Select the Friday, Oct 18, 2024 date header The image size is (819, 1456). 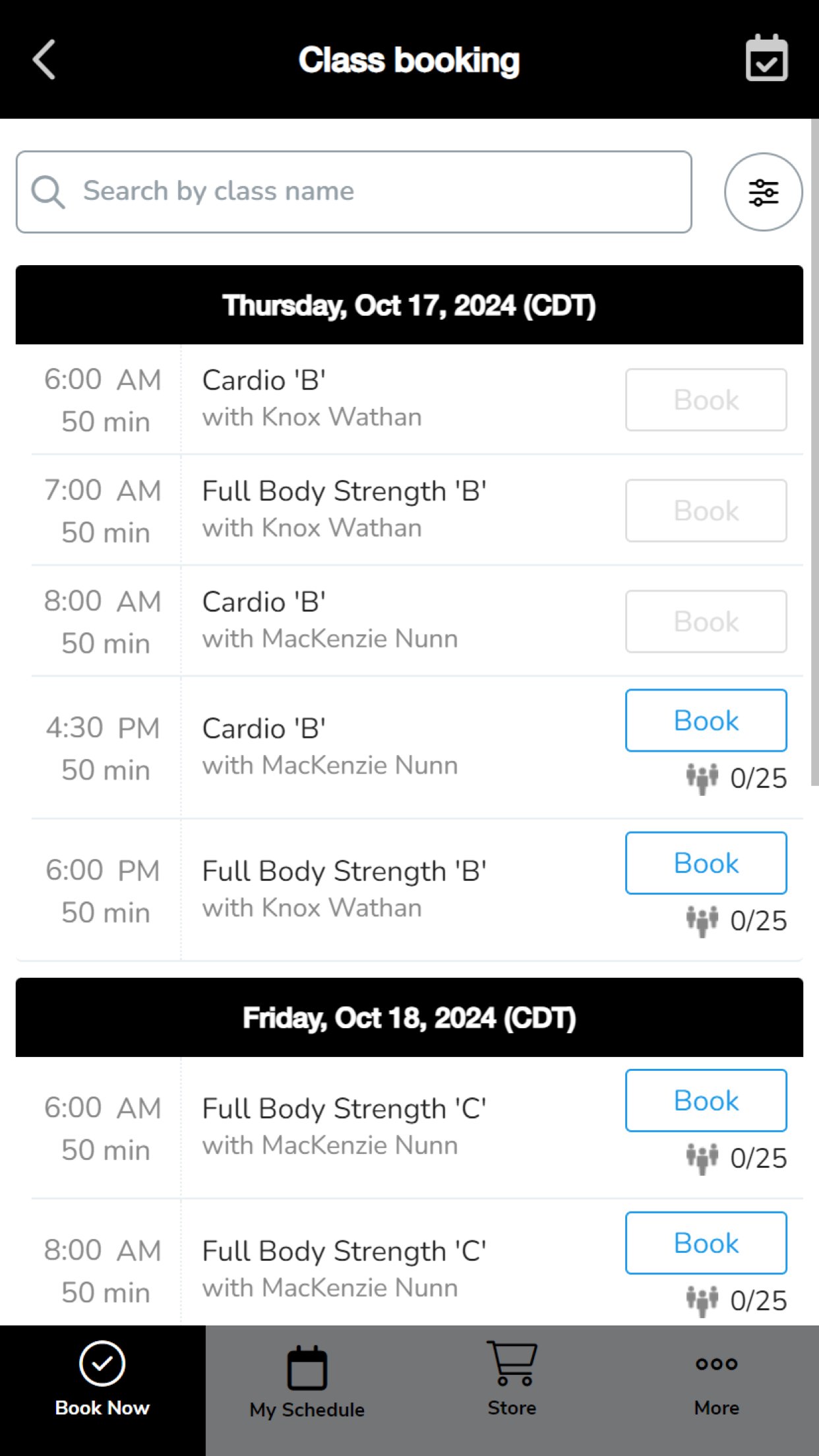[409, 1017]
